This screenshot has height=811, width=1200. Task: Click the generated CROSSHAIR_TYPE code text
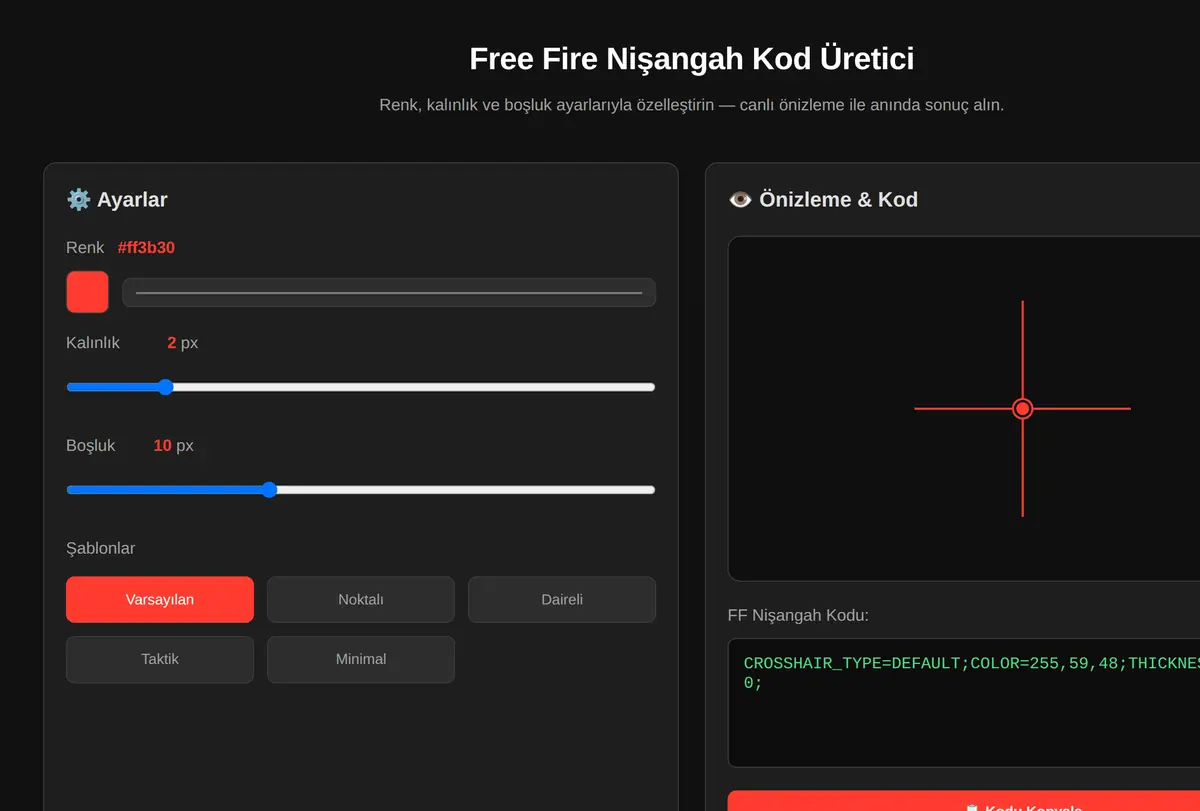click(971, 673)
